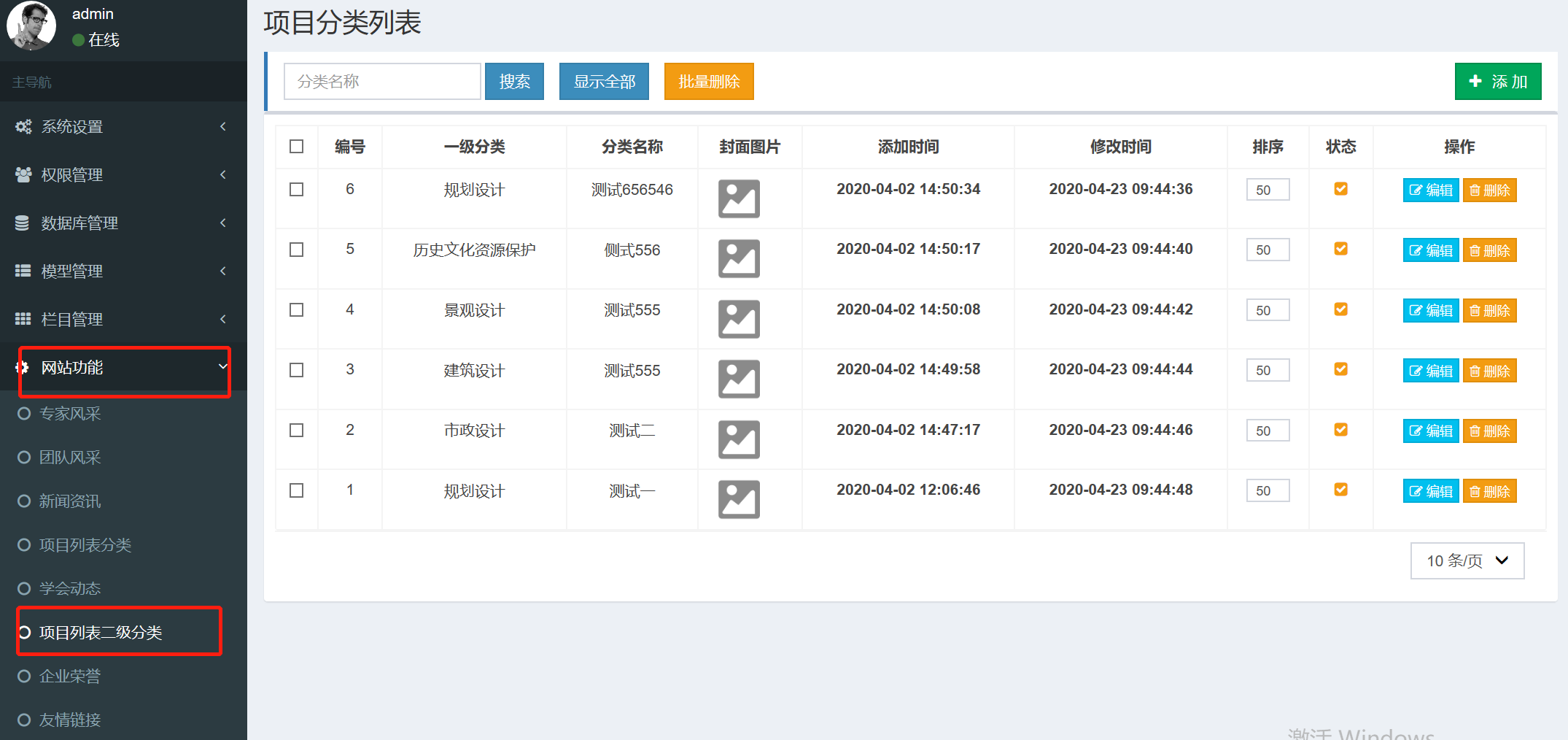Click the circle icon beside 团队风采
The image size is (1568, 740).
click(x=24, y=458)
